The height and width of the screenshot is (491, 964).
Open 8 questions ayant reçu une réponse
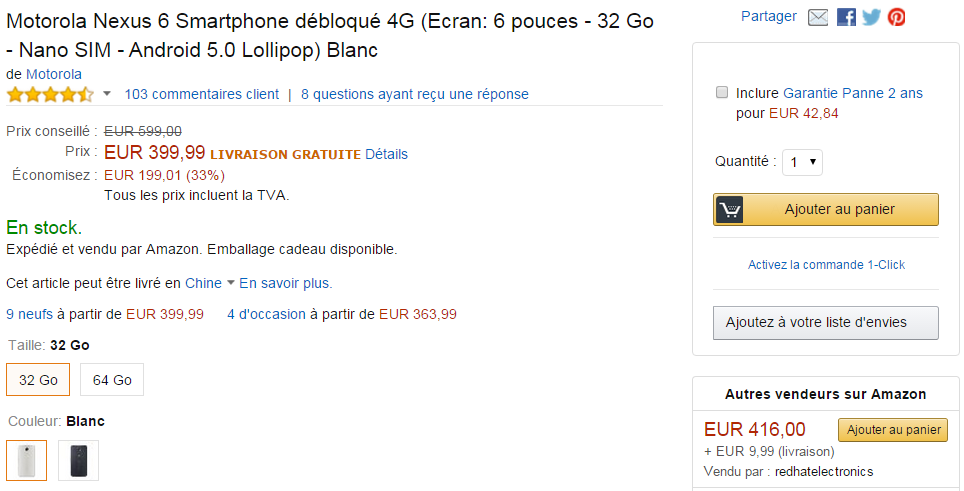coord(415,94)
